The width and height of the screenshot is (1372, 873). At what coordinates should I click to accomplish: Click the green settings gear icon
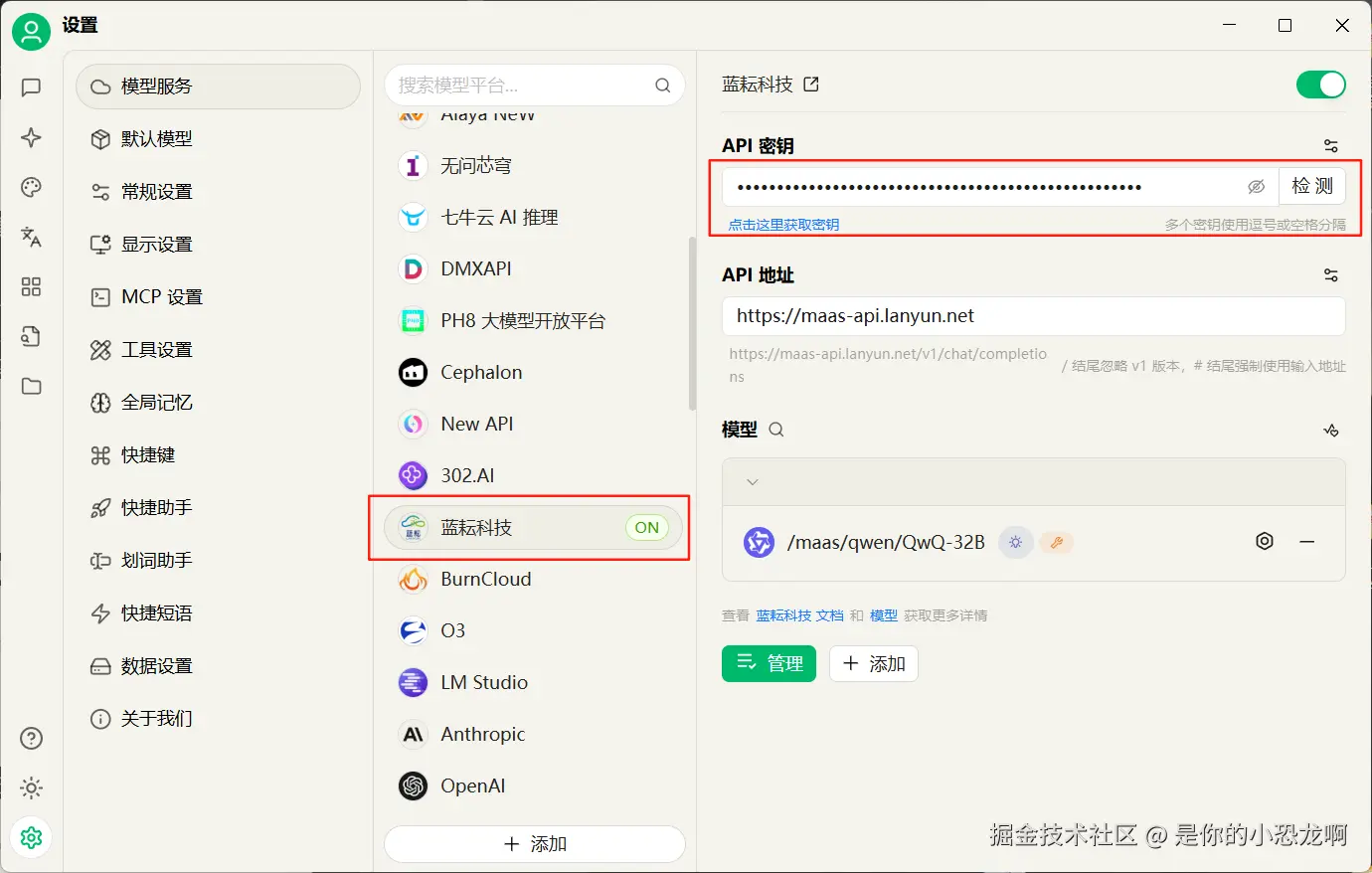[x=31, y=838]
